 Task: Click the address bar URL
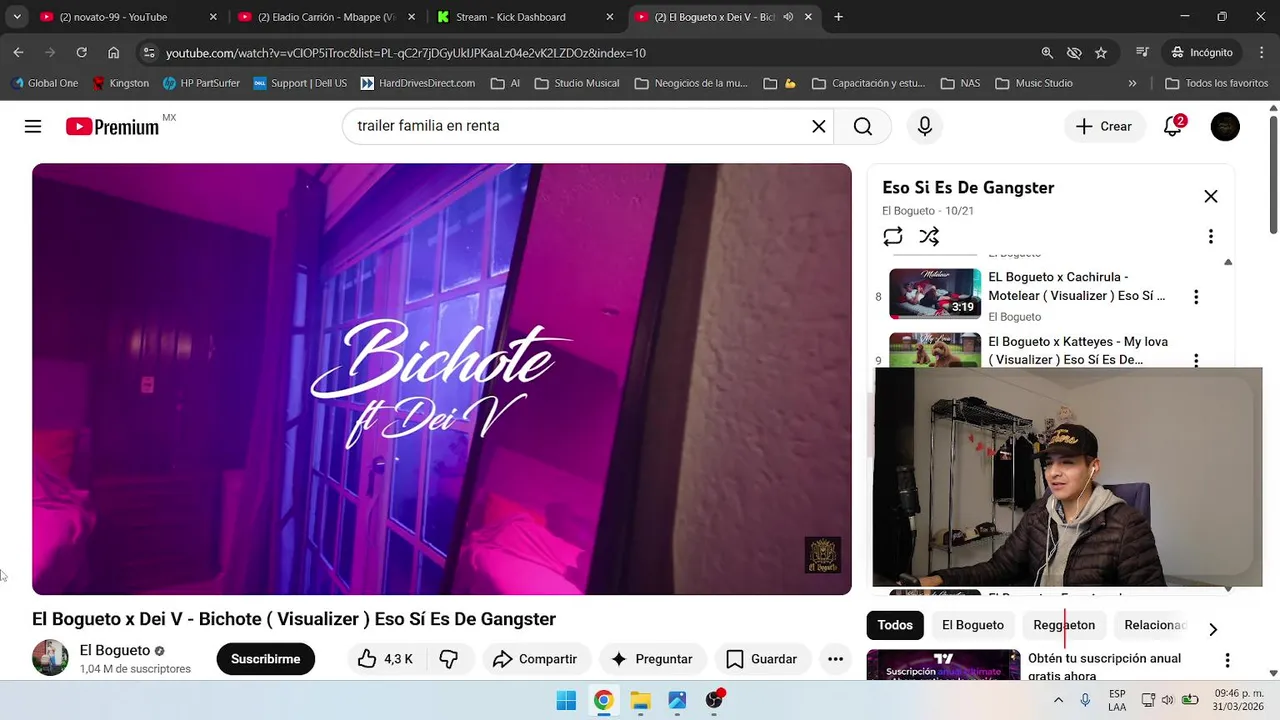(405, 53)
